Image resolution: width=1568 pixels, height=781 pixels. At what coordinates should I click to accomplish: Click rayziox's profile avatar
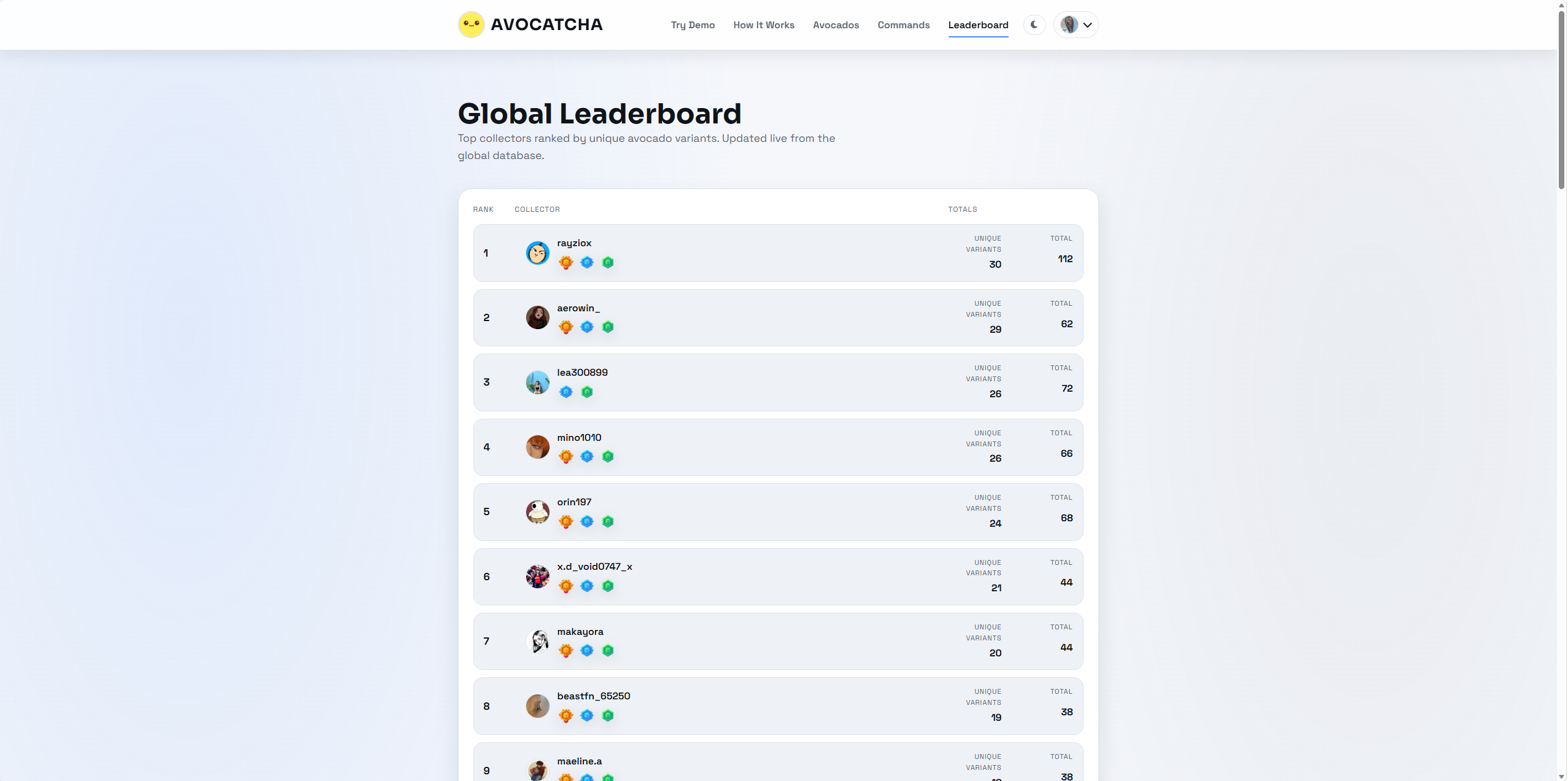537,253
